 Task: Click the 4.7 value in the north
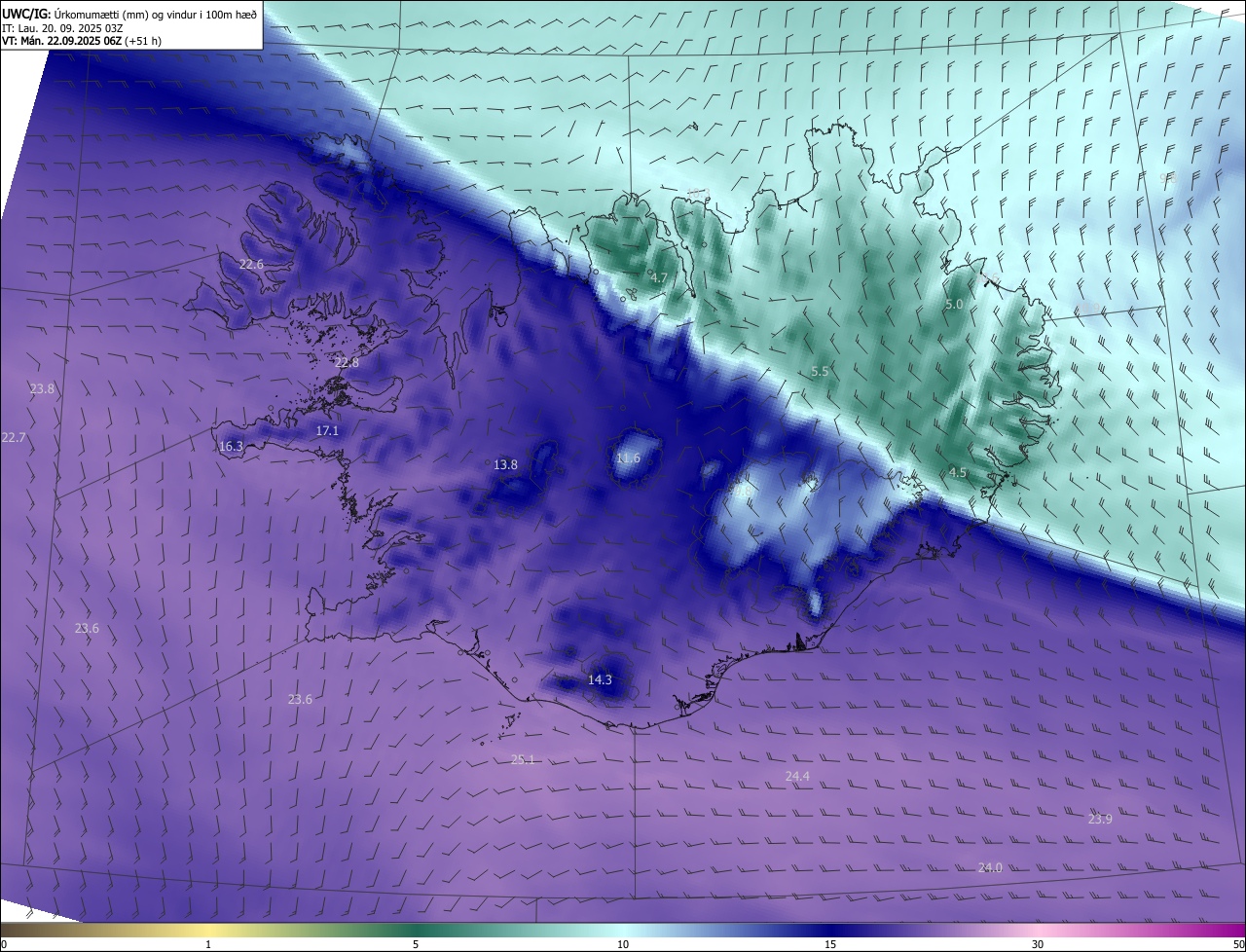click(659, 278)
